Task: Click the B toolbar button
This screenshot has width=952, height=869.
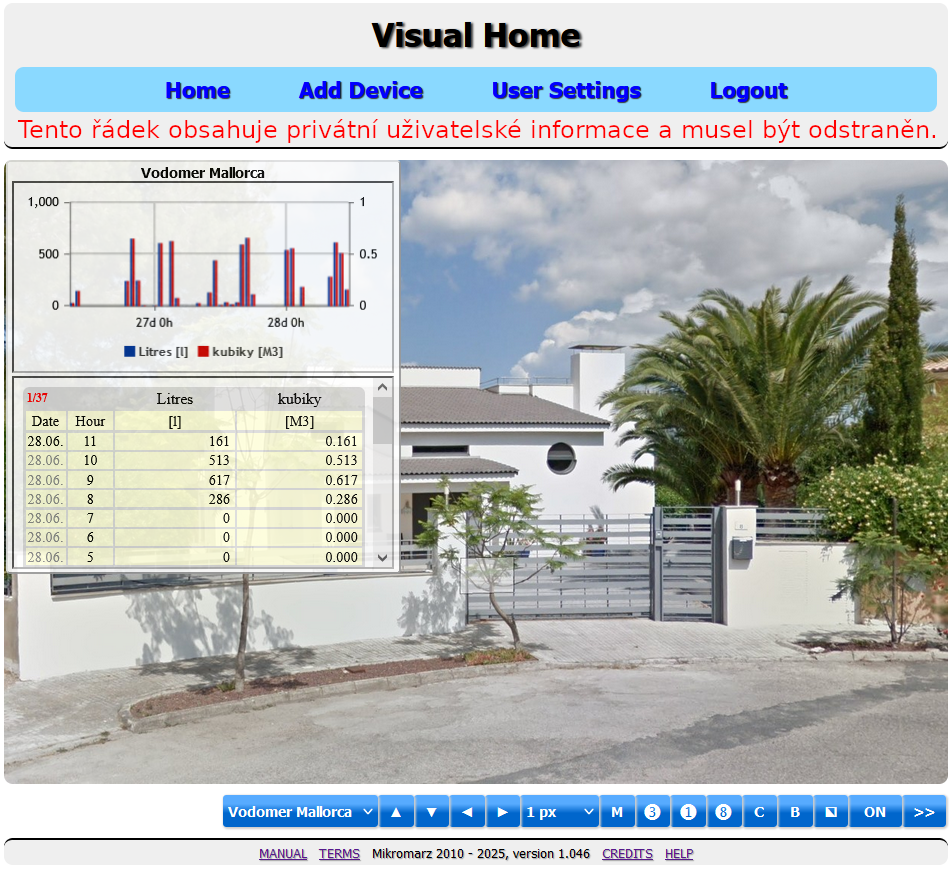Action: 795,812
